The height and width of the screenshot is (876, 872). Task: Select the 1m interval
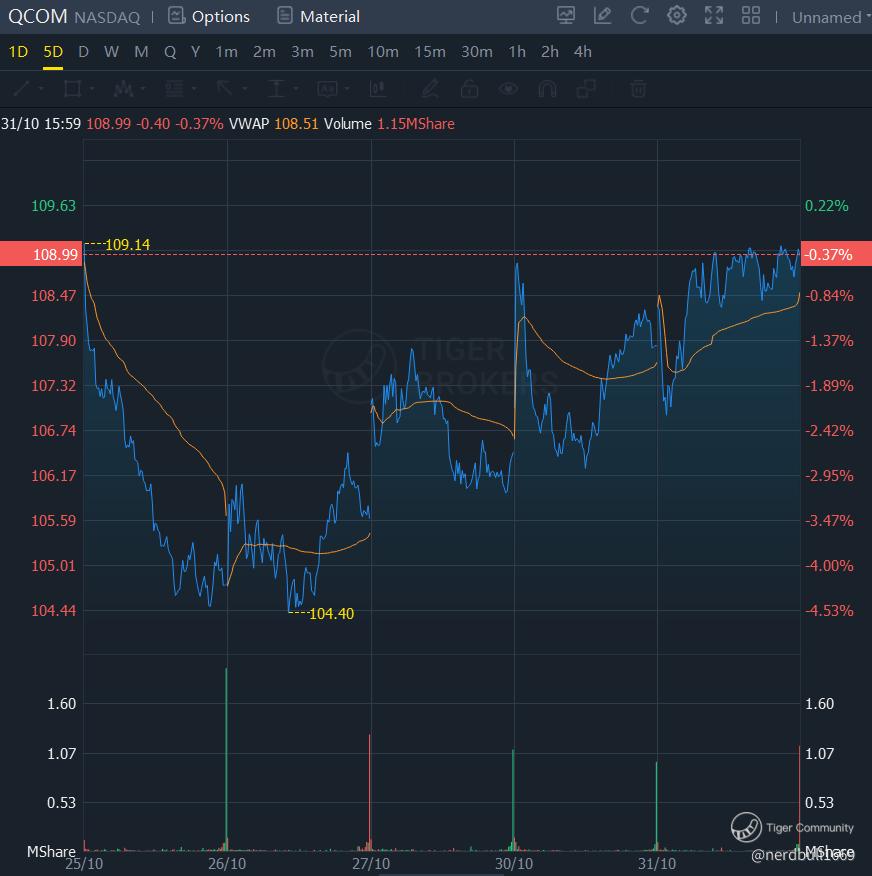[x=227, y=52]
